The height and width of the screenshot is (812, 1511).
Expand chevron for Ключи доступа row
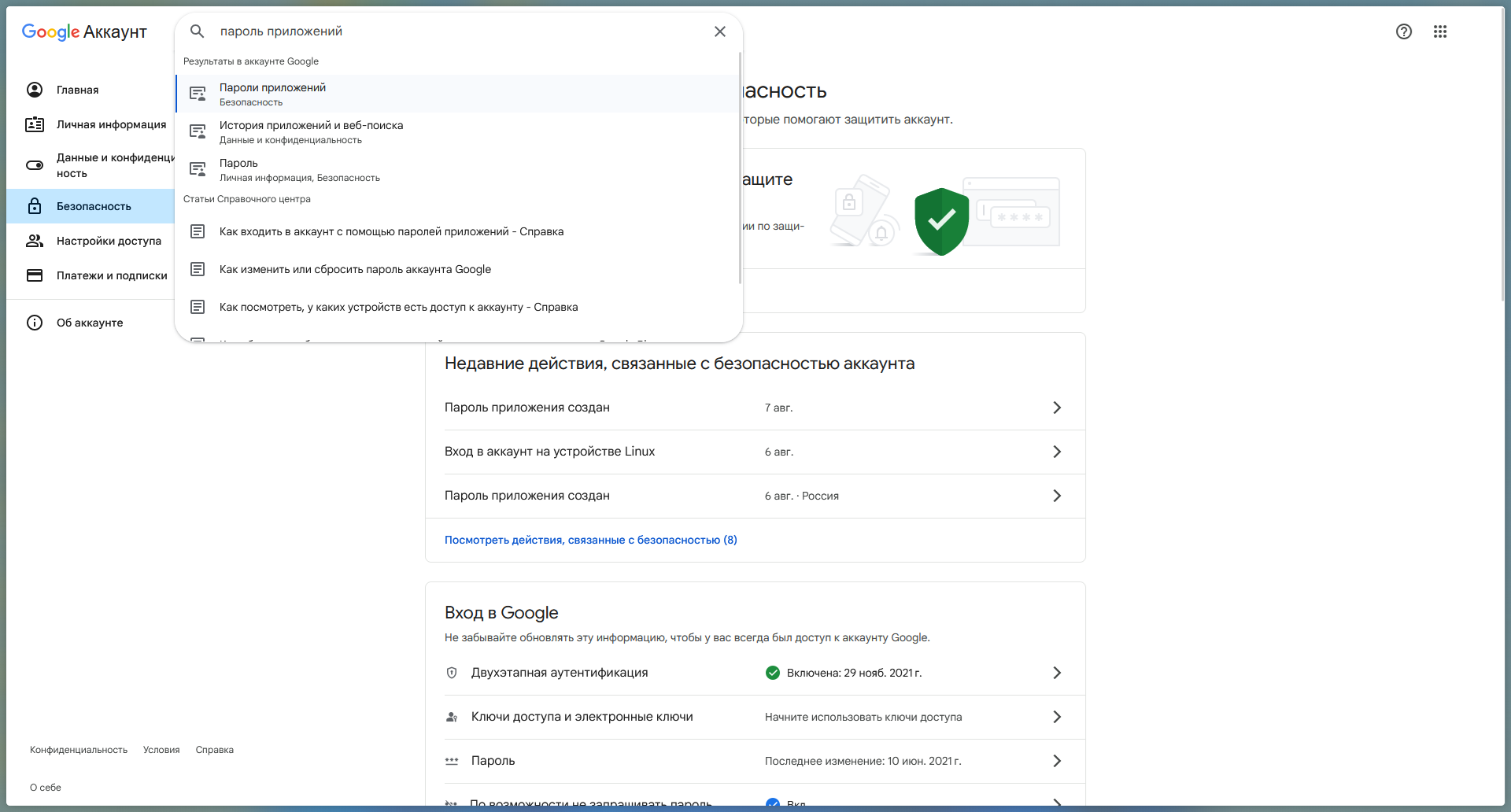1057,717
